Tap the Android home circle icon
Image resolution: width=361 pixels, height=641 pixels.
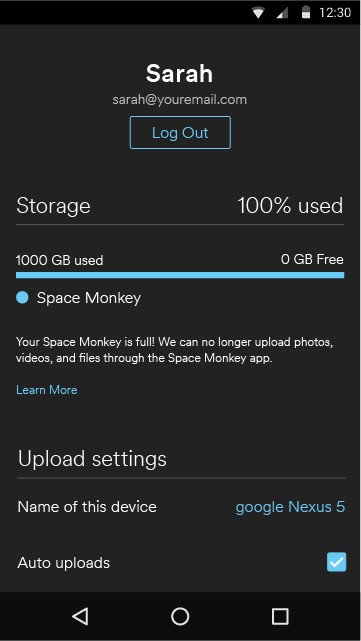(180, 616)
